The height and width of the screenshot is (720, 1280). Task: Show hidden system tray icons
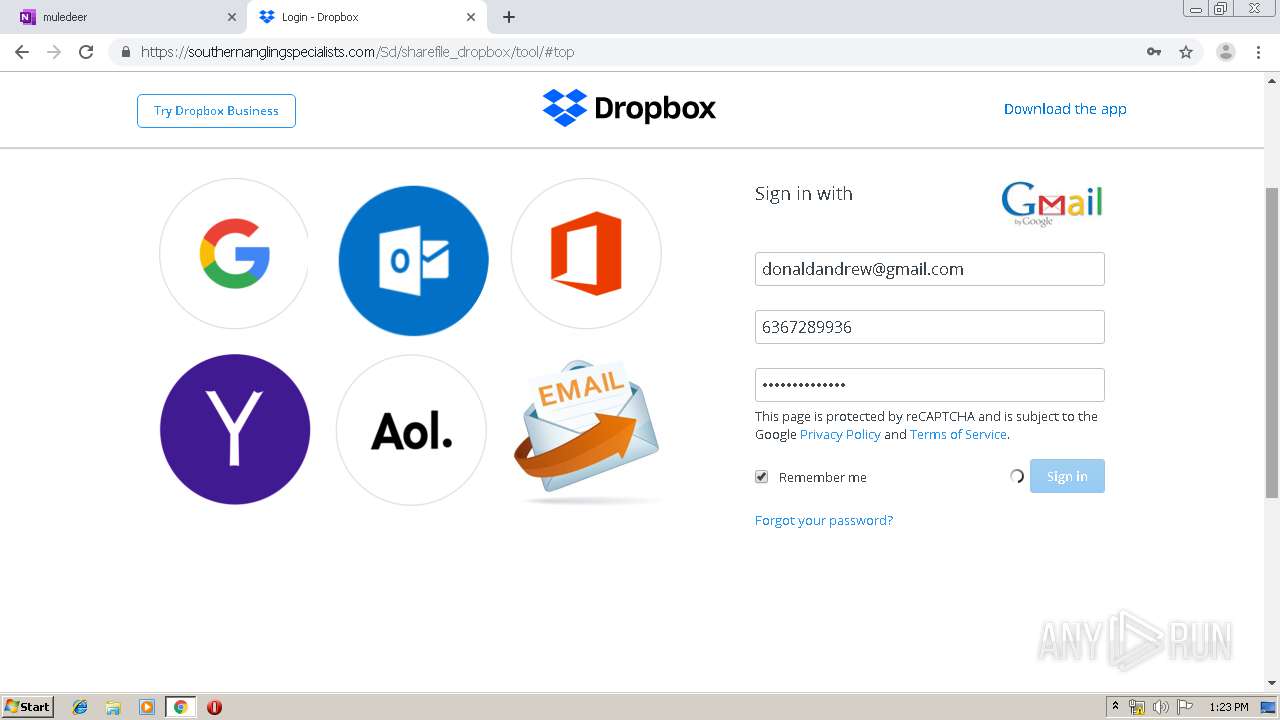(x=1115, y=707)
